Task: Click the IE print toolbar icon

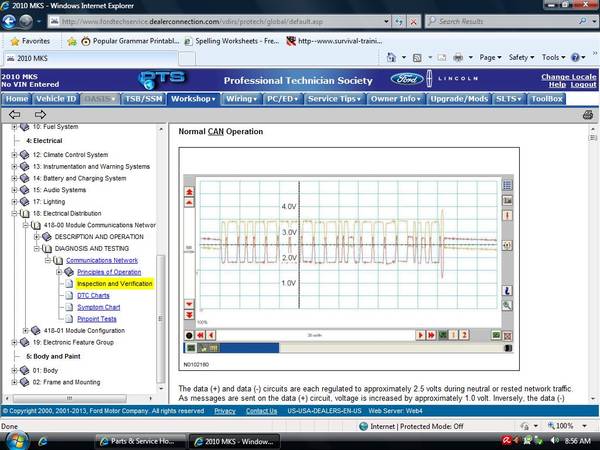Action: (458, 58)
